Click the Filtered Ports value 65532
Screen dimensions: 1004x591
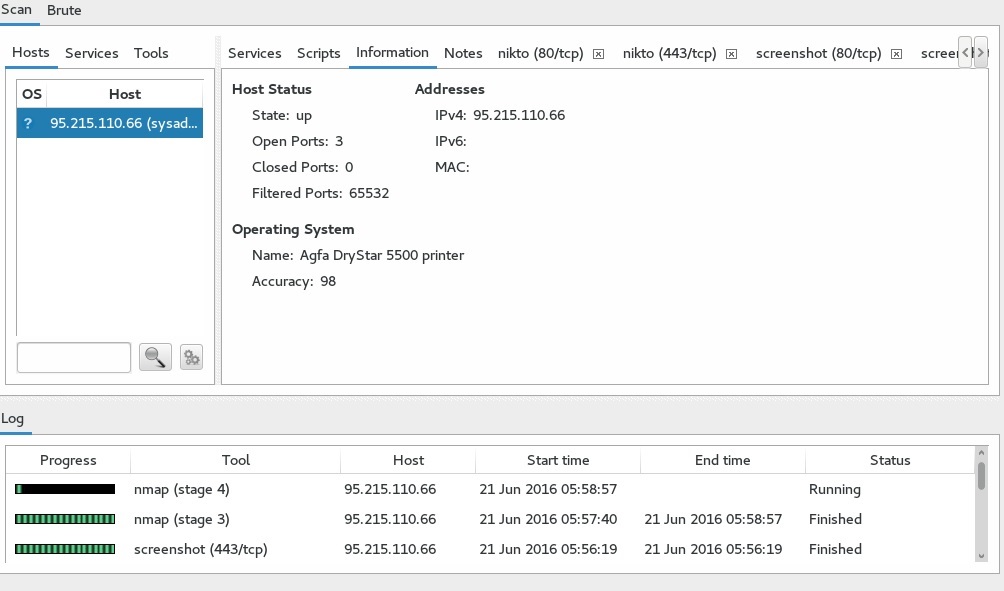(x=369, y=193)
